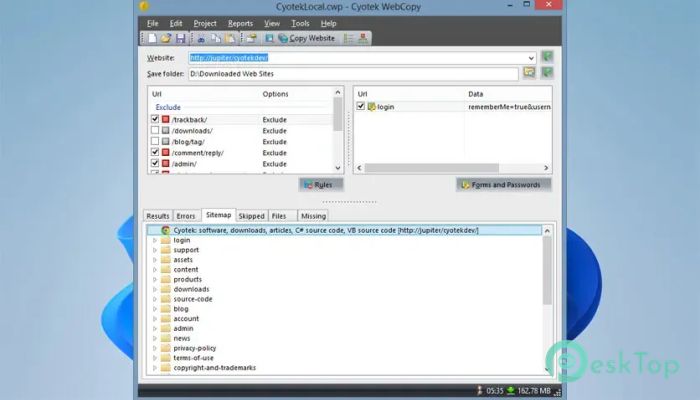Click the login form icon in Url list

pyautogui.click(x=371, y=107)
